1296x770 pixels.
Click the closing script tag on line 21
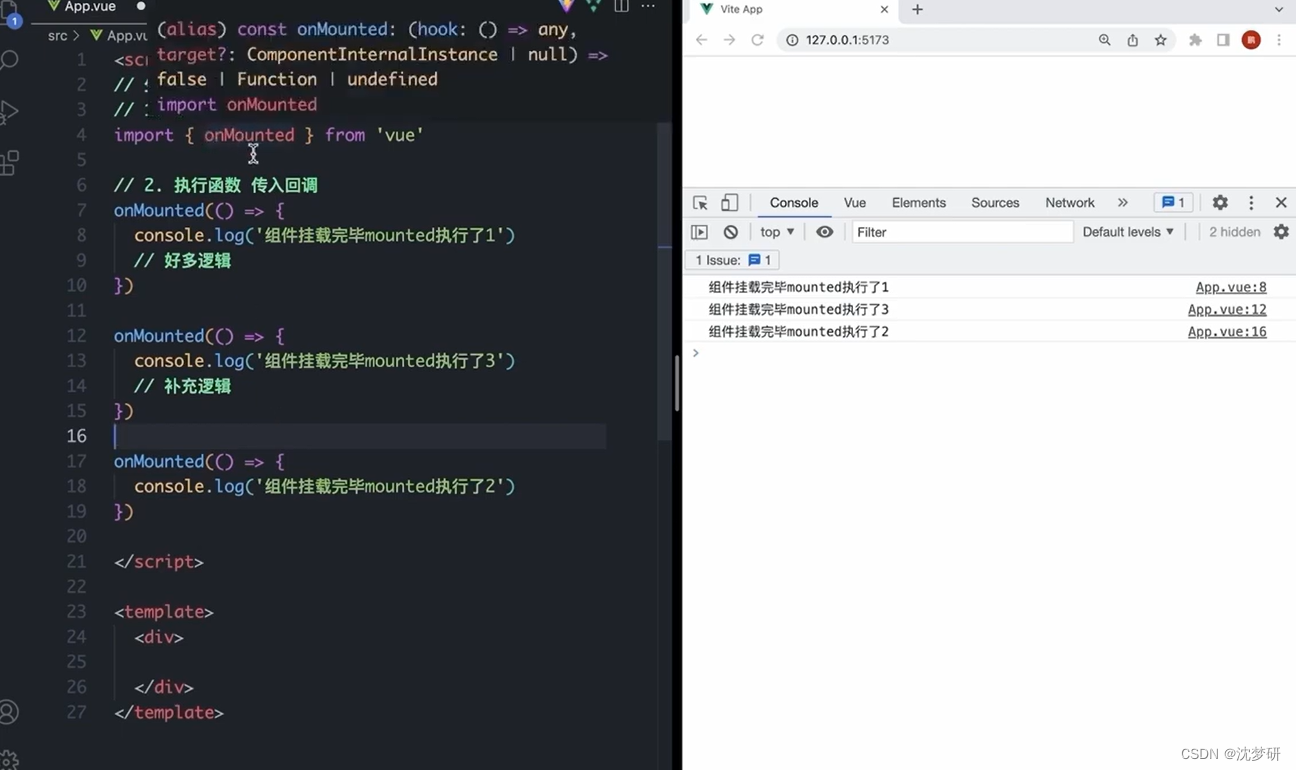[159, 562]
